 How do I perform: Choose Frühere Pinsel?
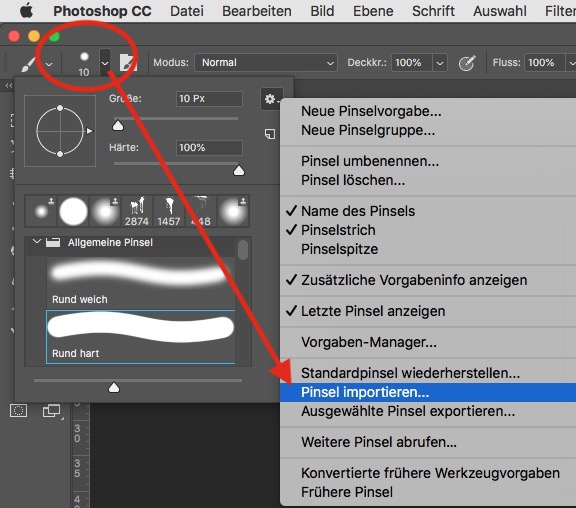click(x=347, y=492)
